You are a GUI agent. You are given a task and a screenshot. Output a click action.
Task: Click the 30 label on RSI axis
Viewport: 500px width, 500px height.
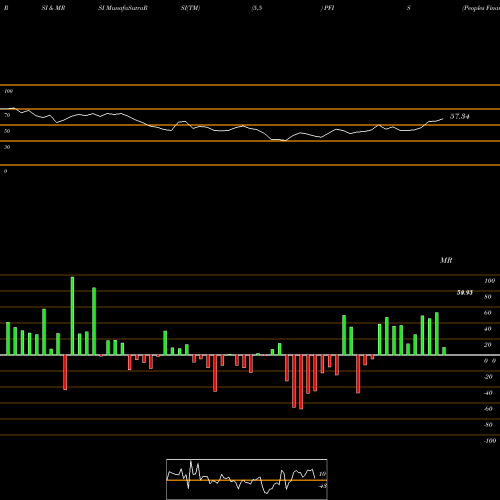tap(7, 147)
